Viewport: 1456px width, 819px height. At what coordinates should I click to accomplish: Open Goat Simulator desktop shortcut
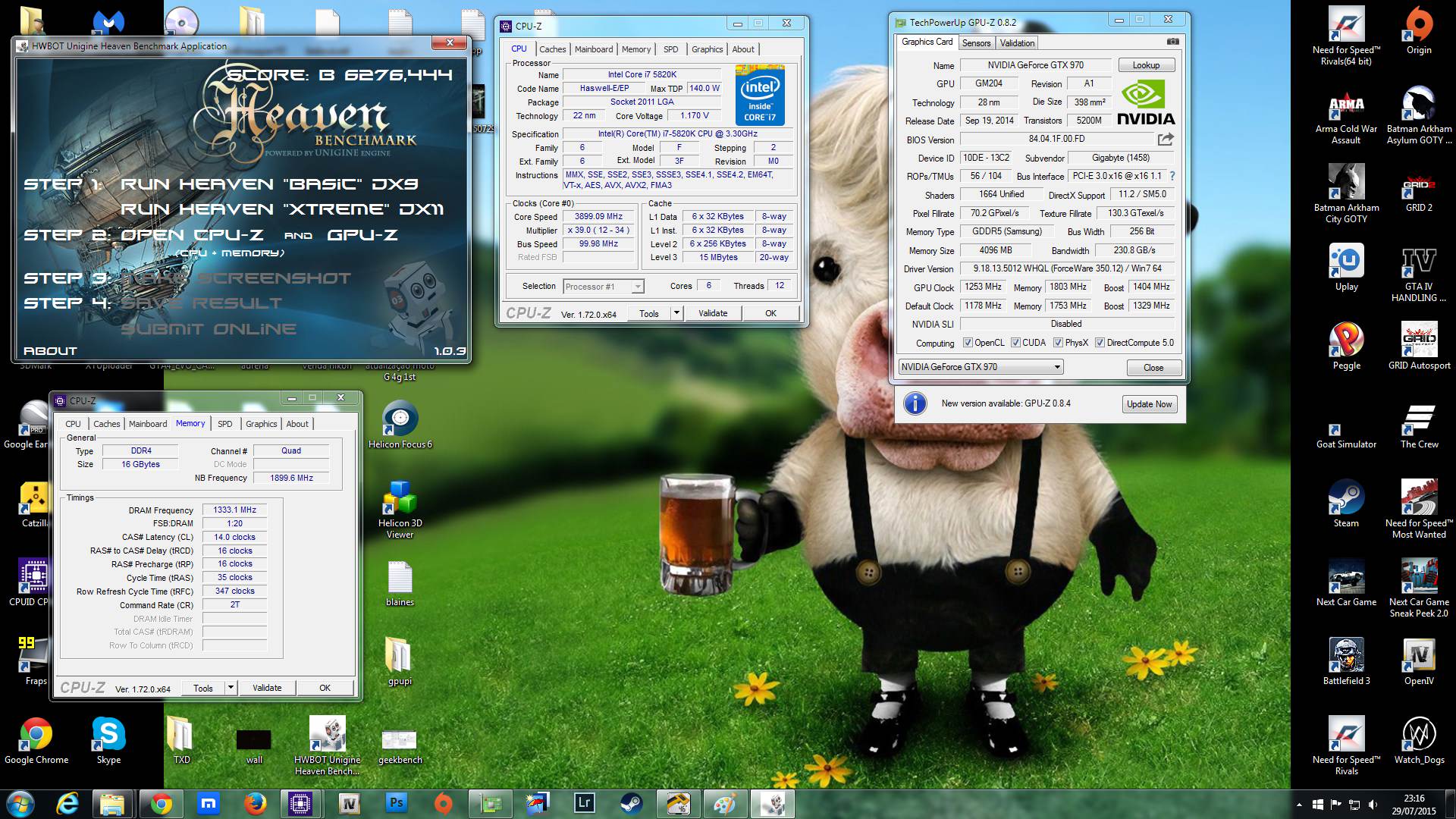[x=1346, y=435]
